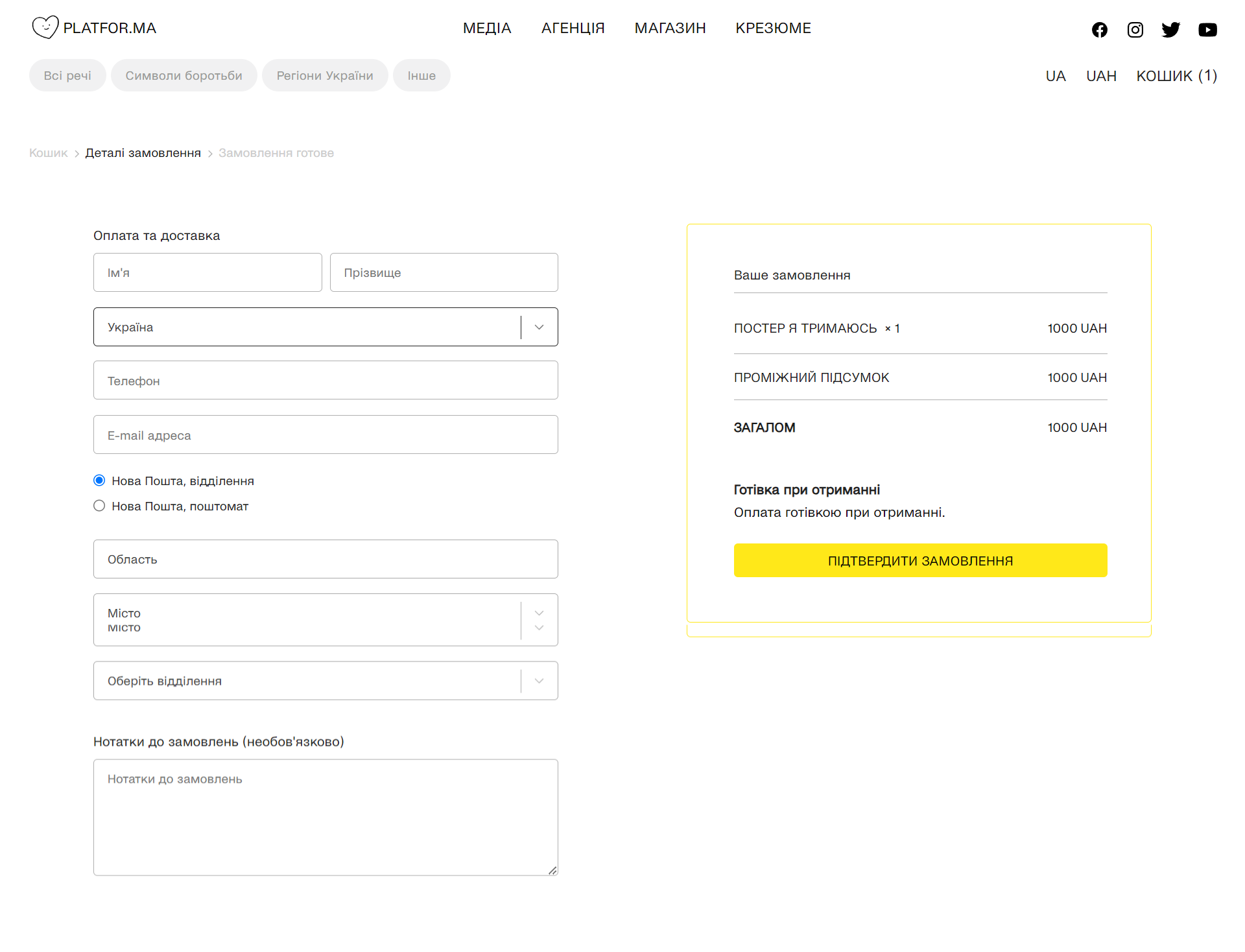Click the Twitter bird icon
This screenshot has width=1245, height=952.
point(1170,30)
